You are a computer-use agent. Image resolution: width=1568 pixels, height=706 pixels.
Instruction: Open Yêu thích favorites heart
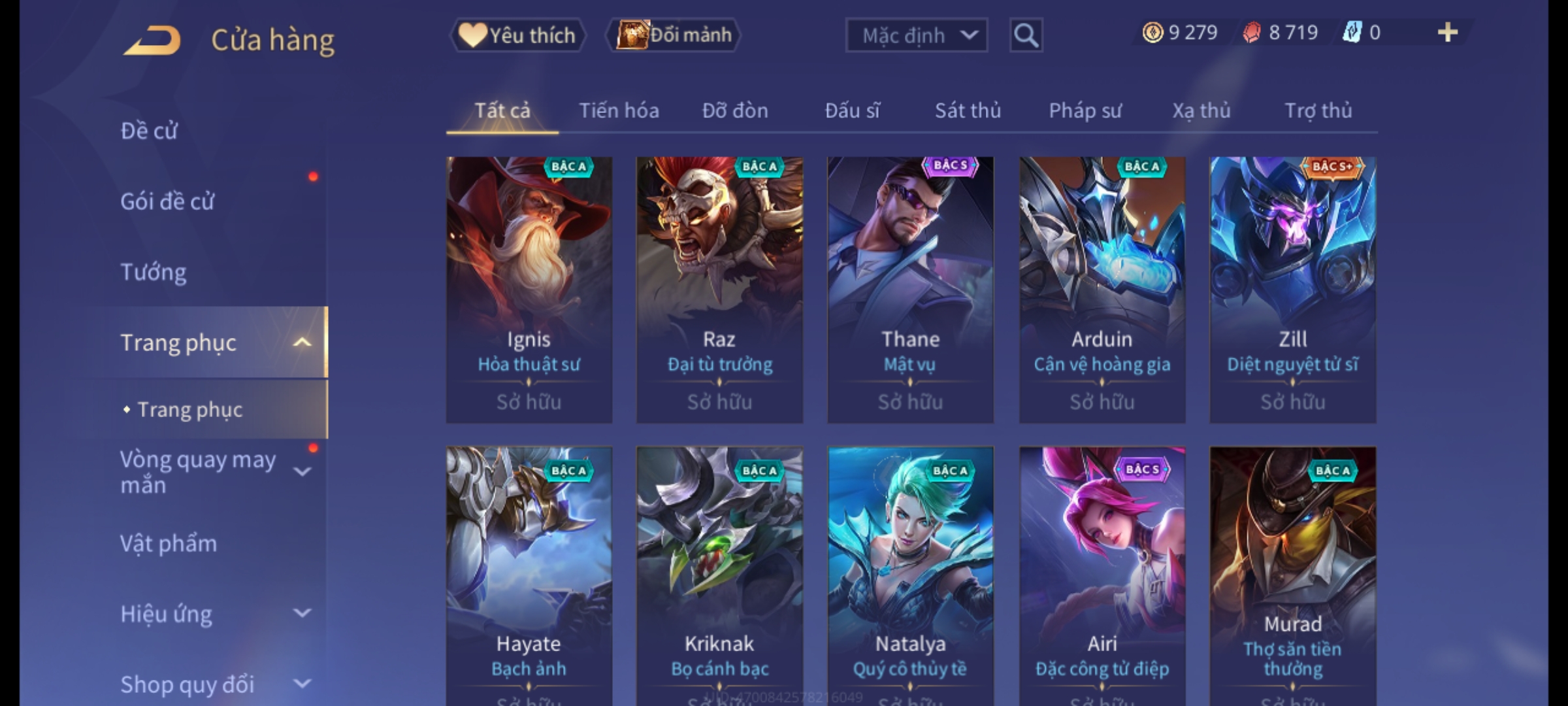(x=518, y=35)
